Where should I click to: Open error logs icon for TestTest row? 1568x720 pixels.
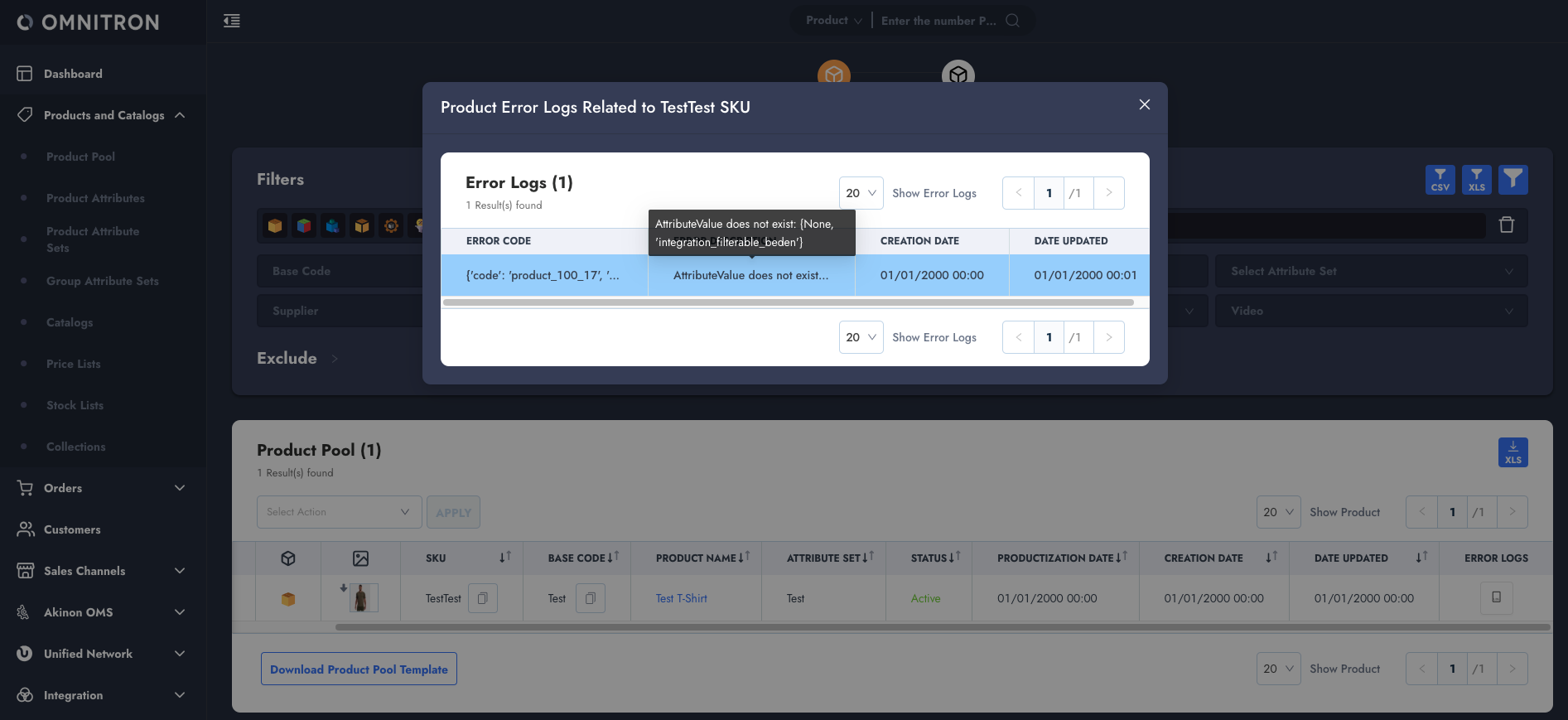[1496, 597]
